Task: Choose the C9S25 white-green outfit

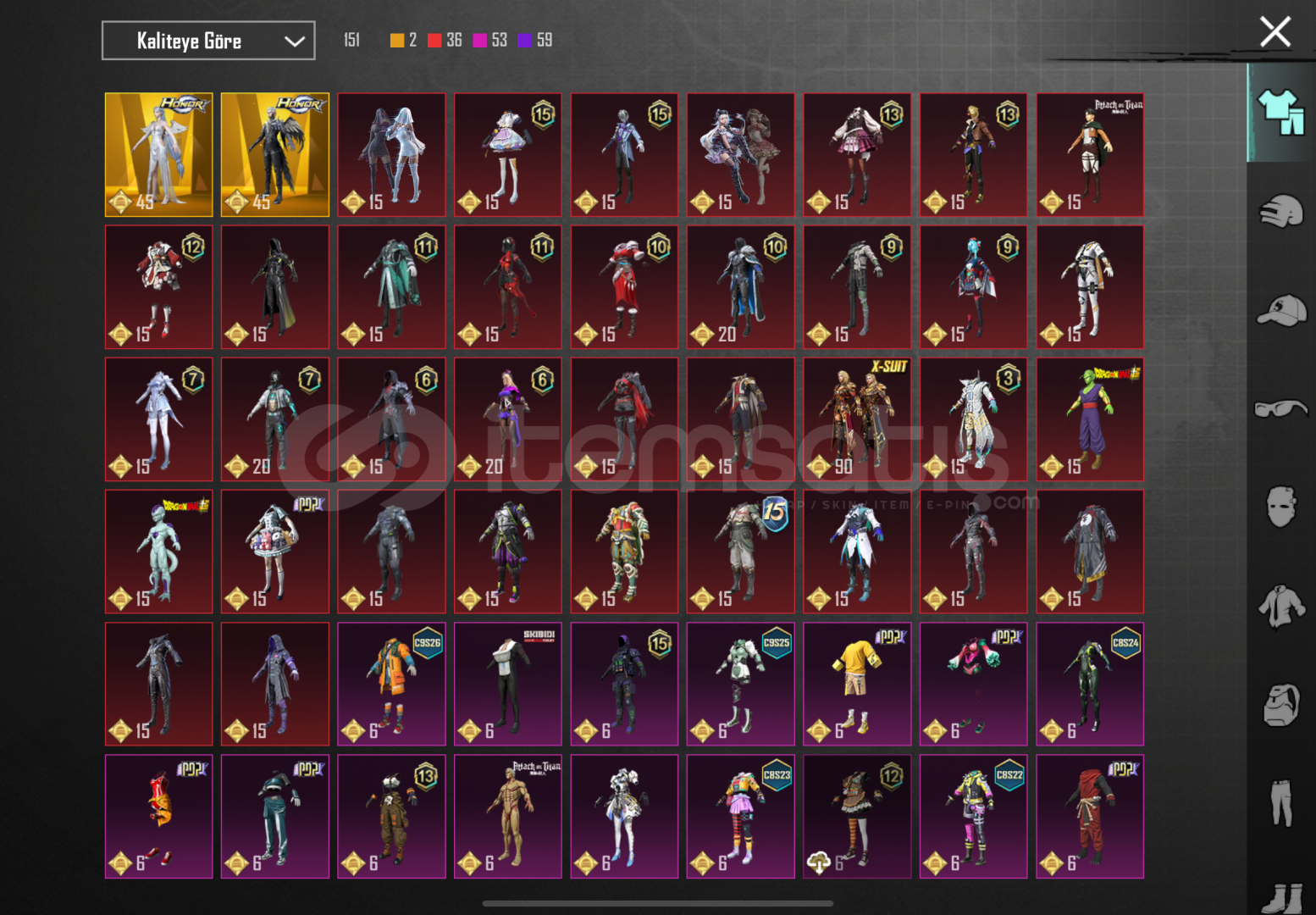Action: [x=741, y=684]
